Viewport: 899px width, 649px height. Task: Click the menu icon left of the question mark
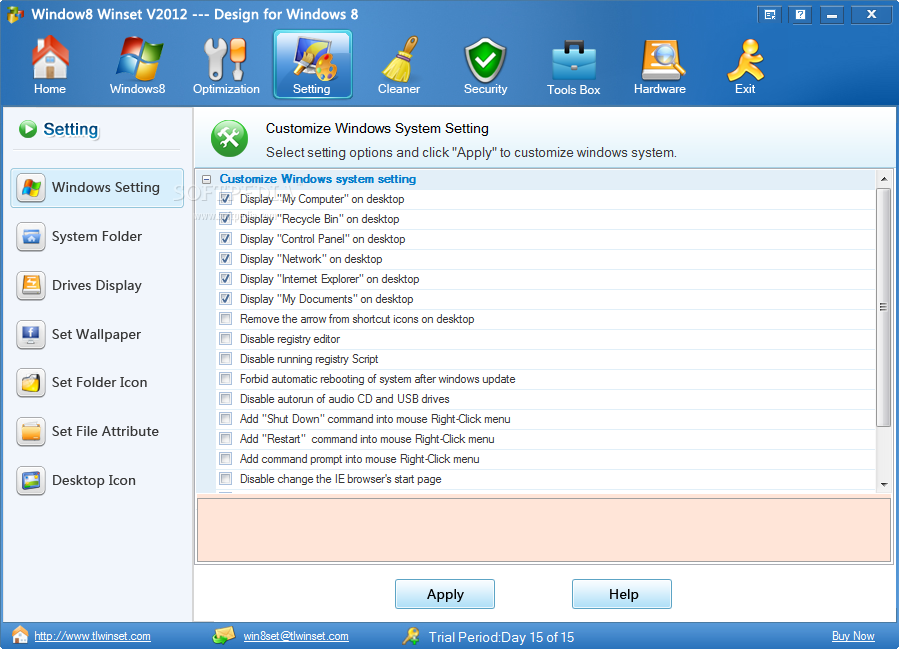(770, 15)
